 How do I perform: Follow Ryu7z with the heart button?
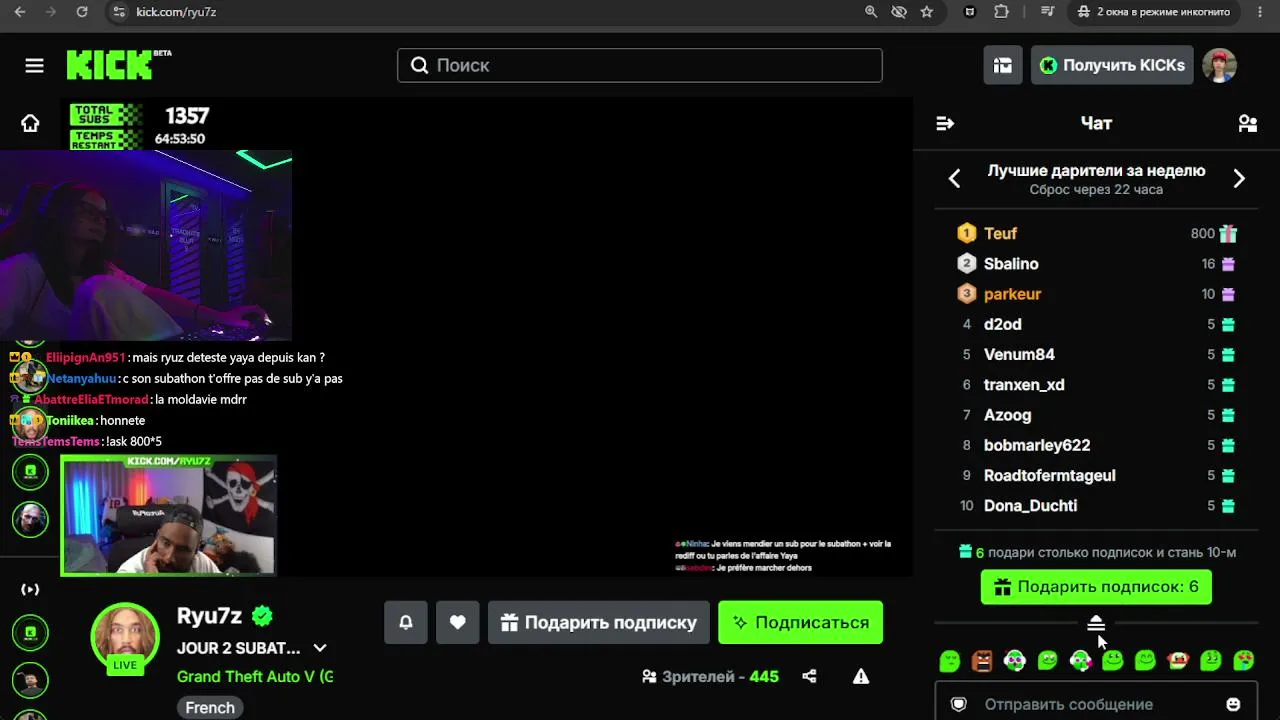click(x=457, y=622)
